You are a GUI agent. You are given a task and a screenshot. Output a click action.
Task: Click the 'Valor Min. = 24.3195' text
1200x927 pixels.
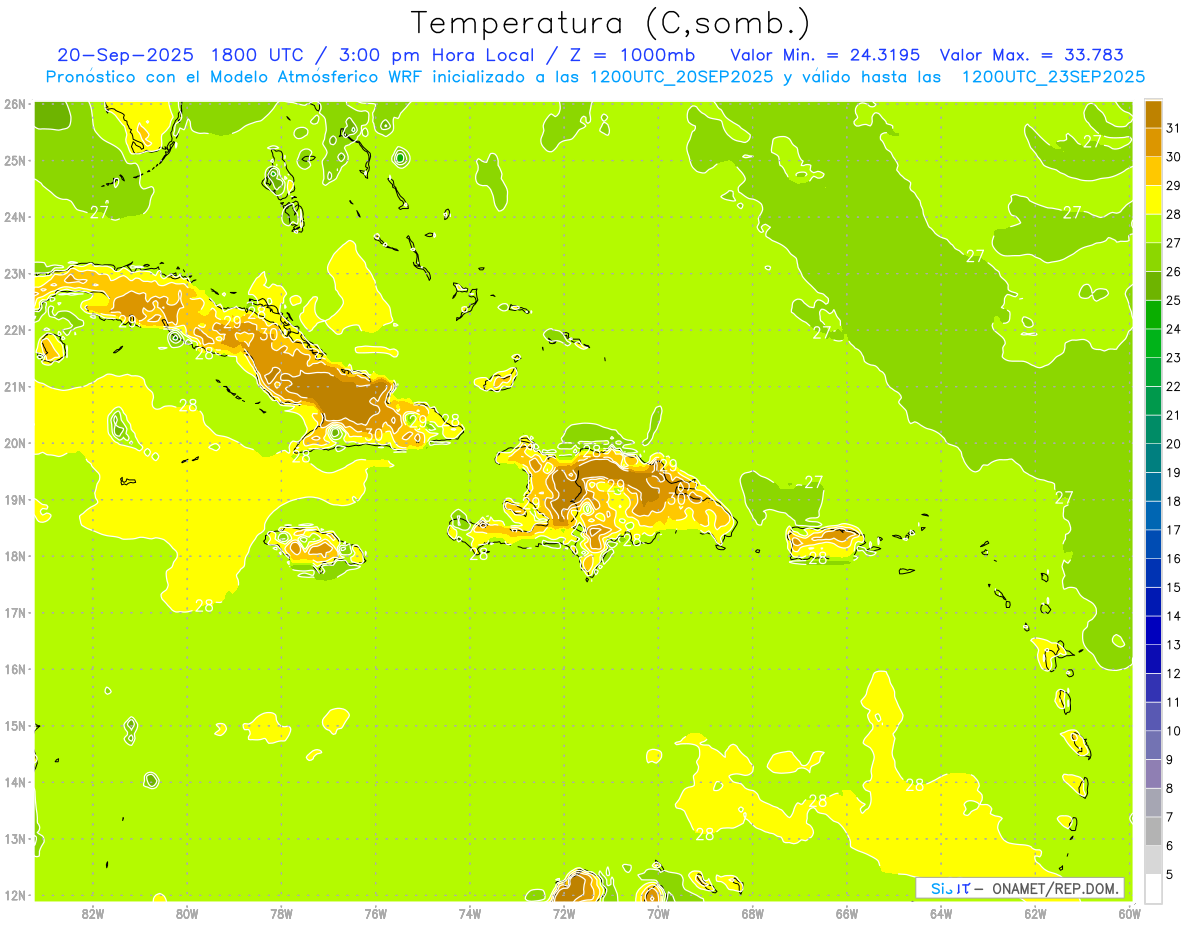824,55
